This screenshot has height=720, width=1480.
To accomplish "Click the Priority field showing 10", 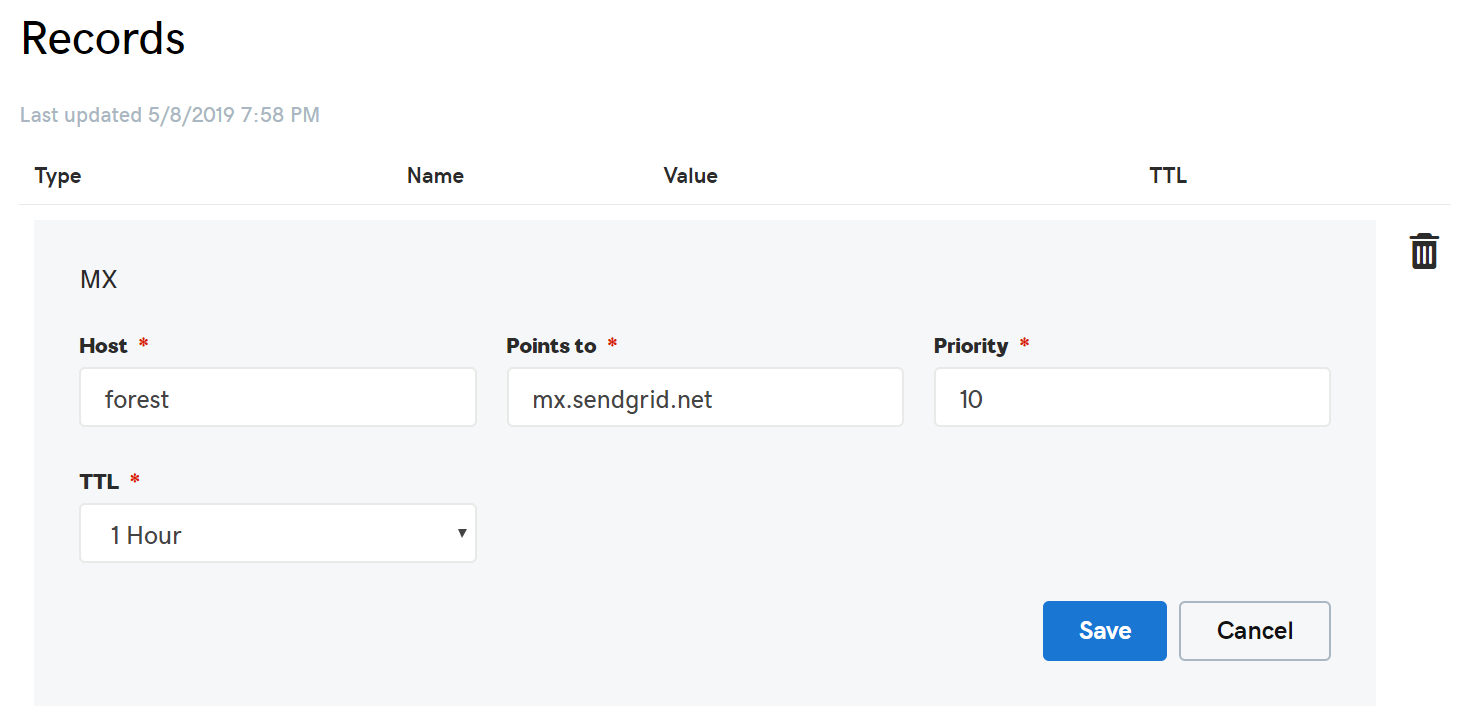I will (1131, 397).
